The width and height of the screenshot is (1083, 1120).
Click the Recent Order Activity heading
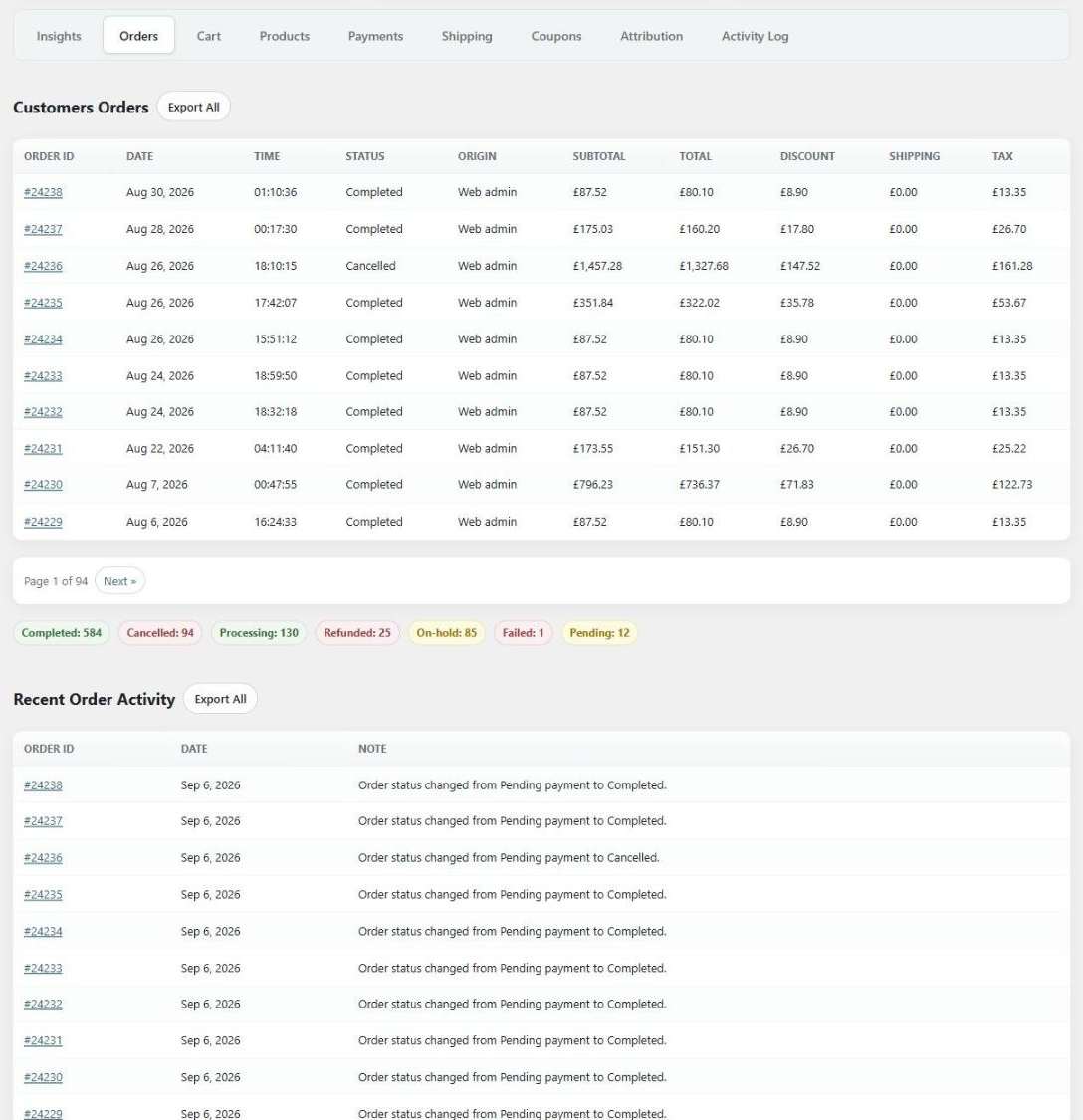95,699
